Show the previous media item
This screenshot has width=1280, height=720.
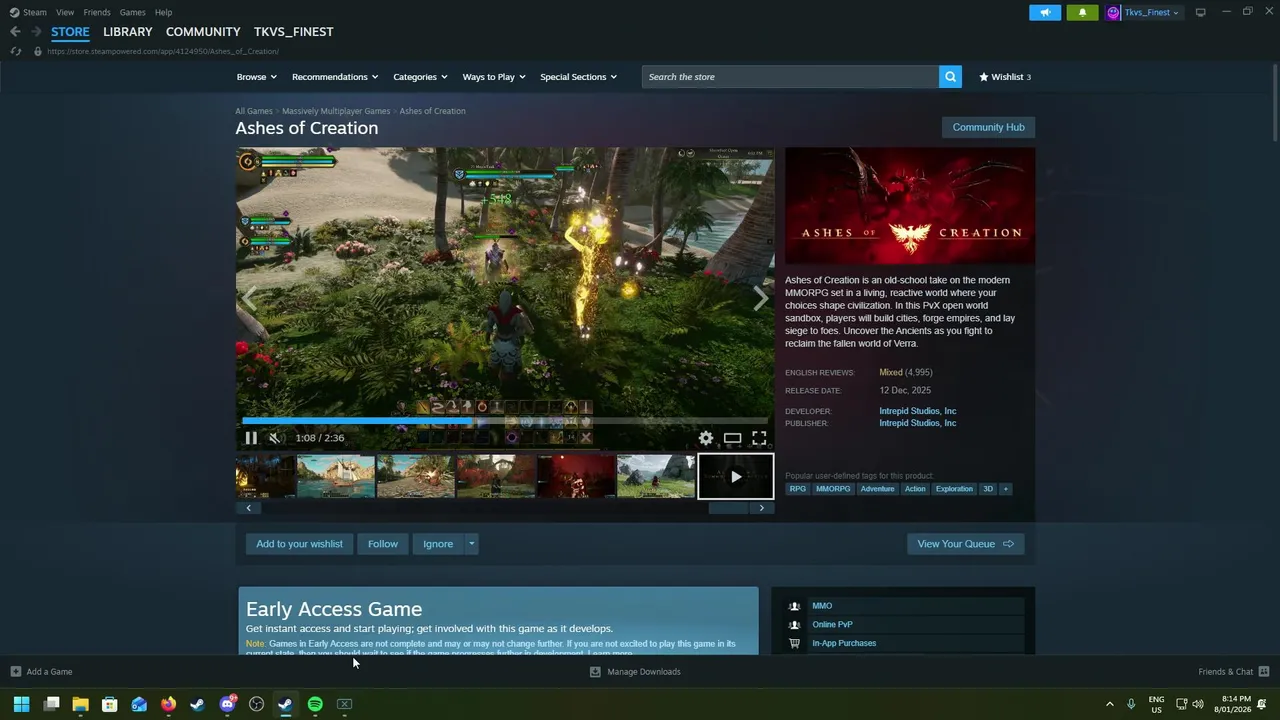click(250, 297)
